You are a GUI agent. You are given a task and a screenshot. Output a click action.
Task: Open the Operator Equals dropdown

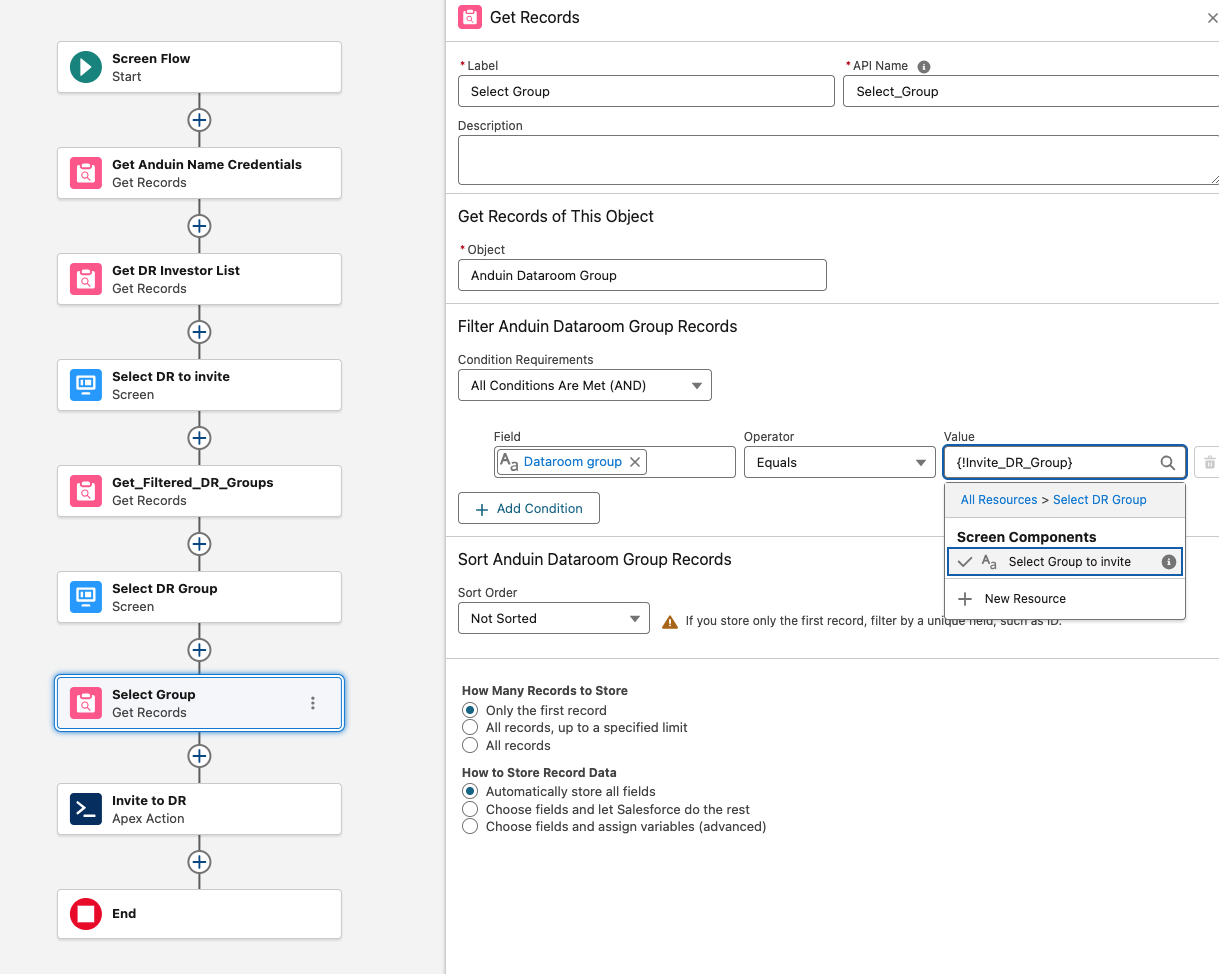point(839,462)
